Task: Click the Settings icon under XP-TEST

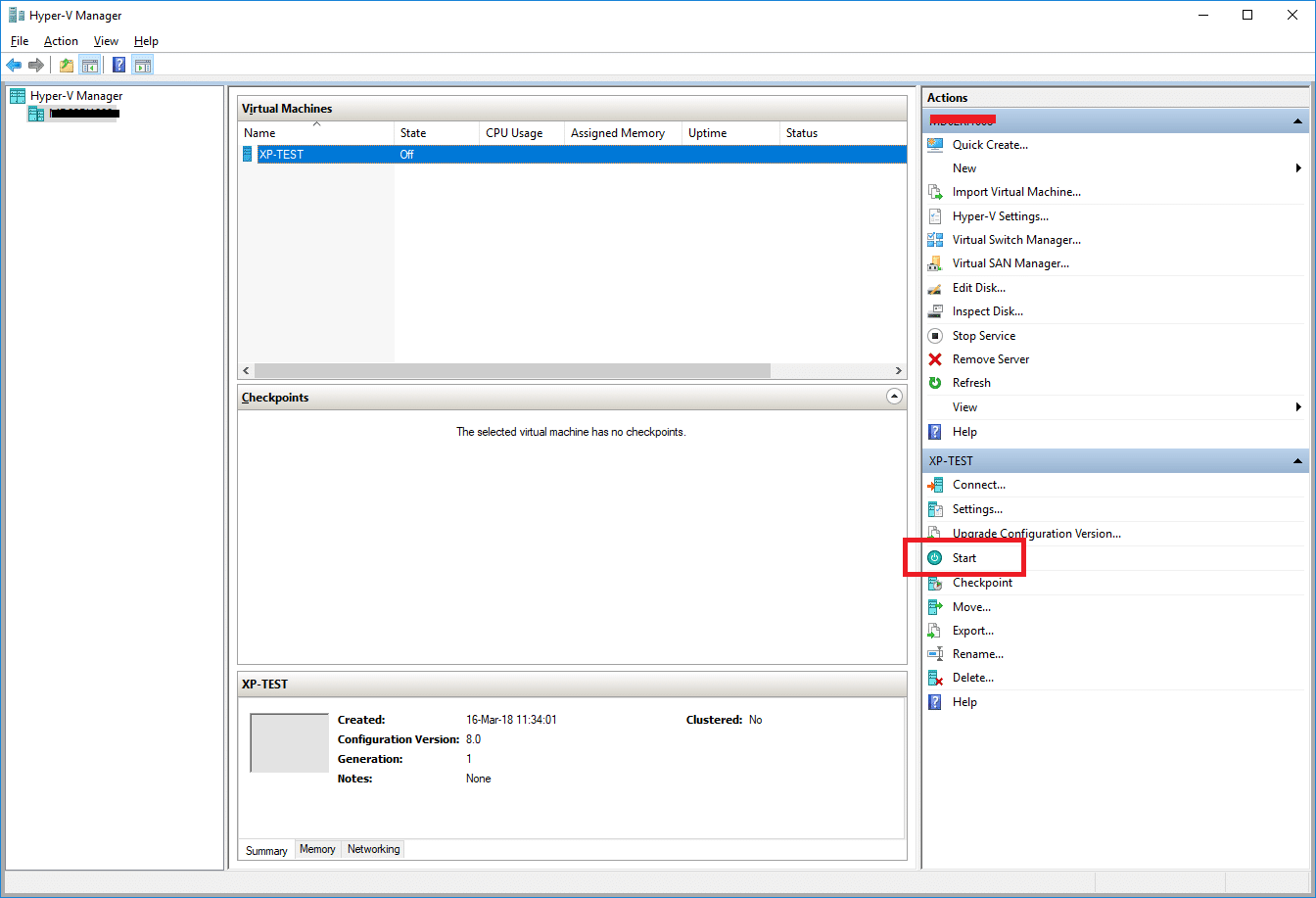Action: 935,509
